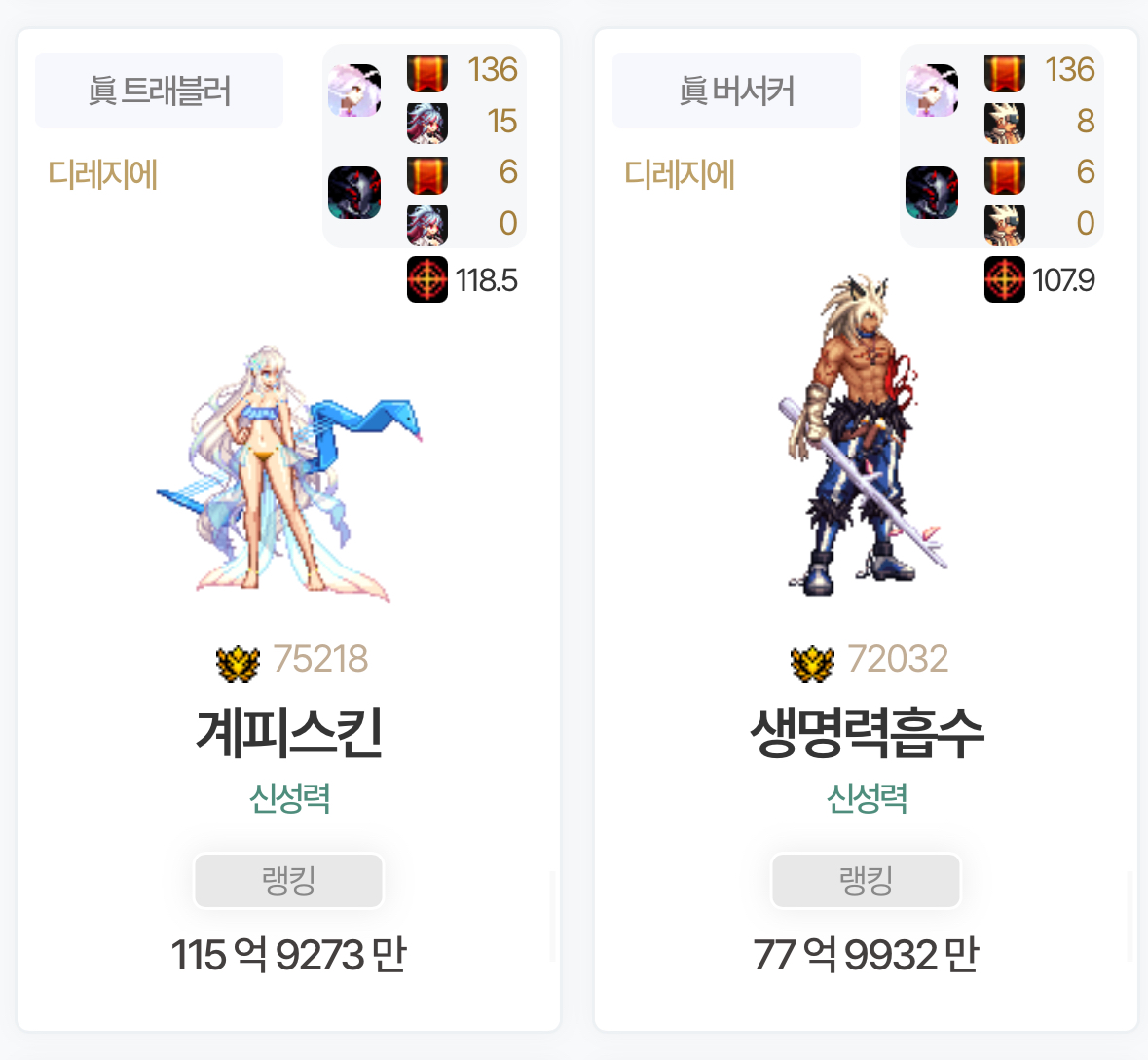Click the Berserker character sprite with sword
Screen dimensions: 1148x1060
866,435
